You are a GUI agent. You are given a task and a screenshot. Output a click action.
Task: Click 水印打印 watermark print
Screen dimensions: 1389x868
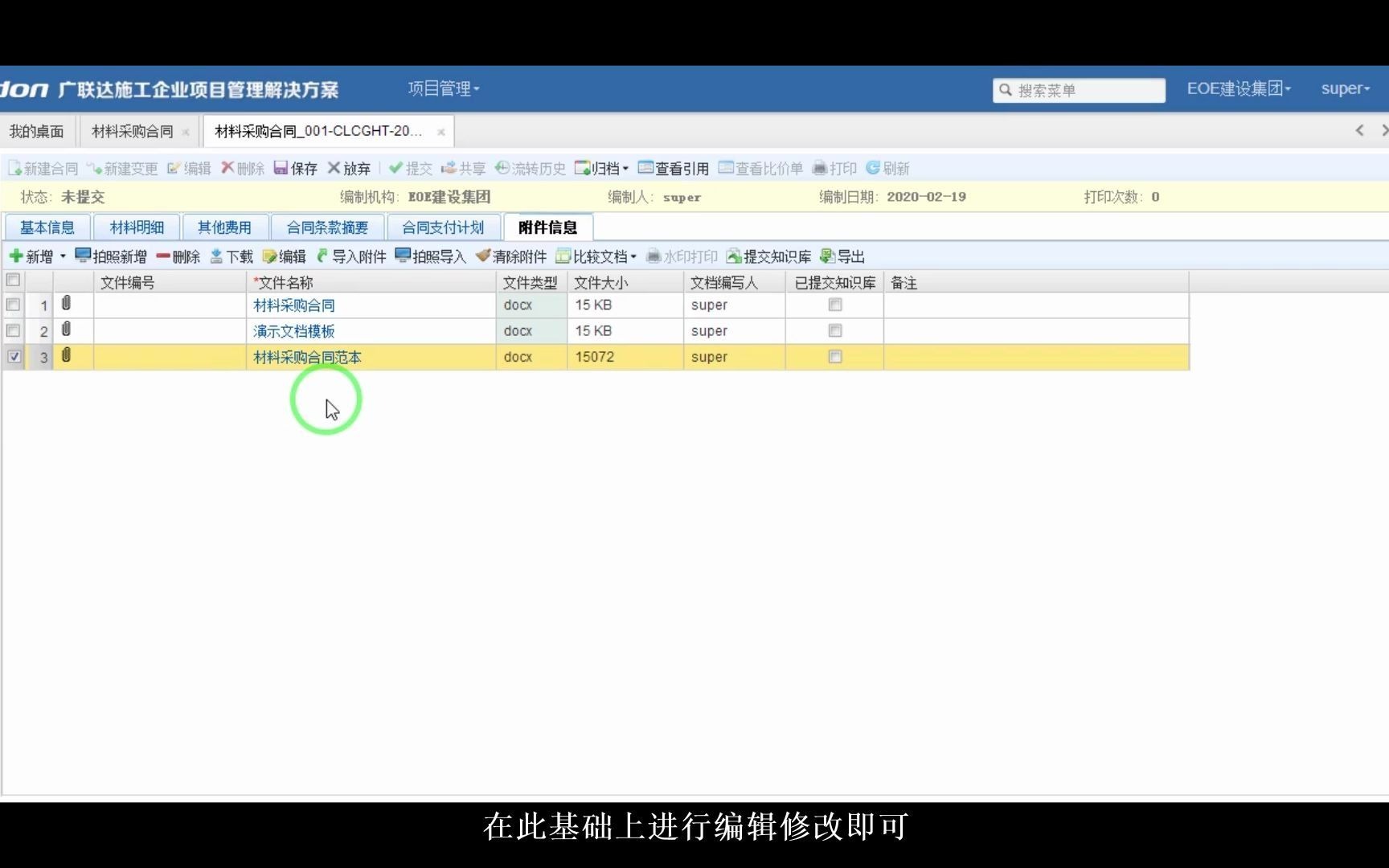682,256
